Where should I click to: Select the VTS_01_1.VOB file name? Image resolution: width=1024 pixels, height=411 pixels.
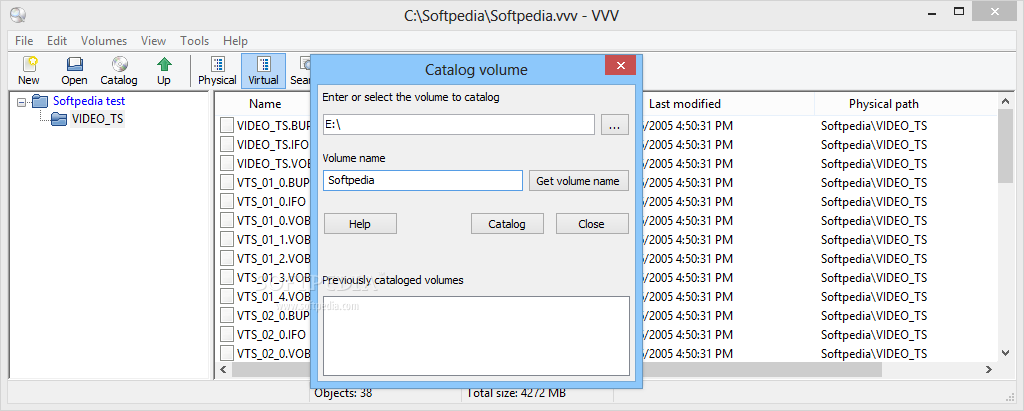click(x=274, y=239)
